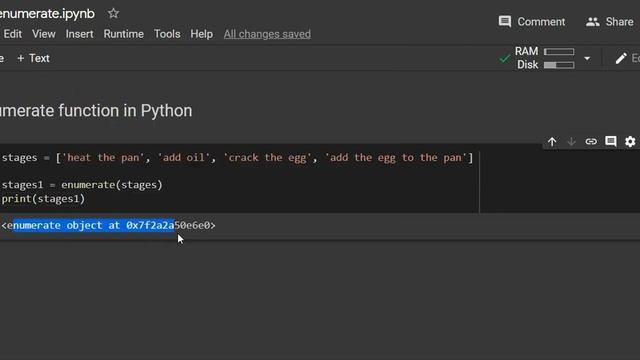Screen dimensions: 640x360
Task: Star the enumerate.ipynb notebook
Action: click(113, 13)
